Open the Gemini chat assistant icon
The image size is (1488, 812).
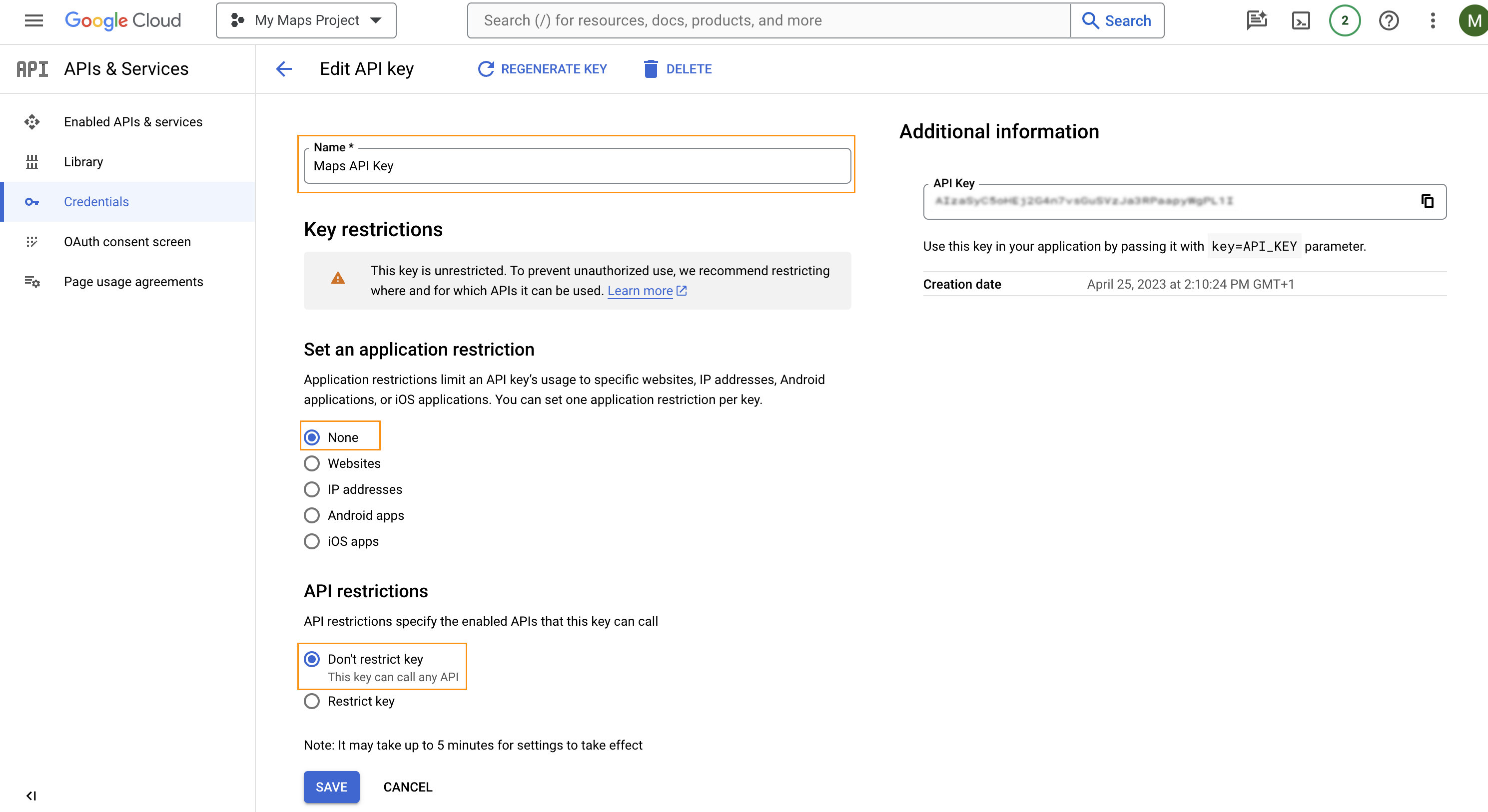[1256, 21]
